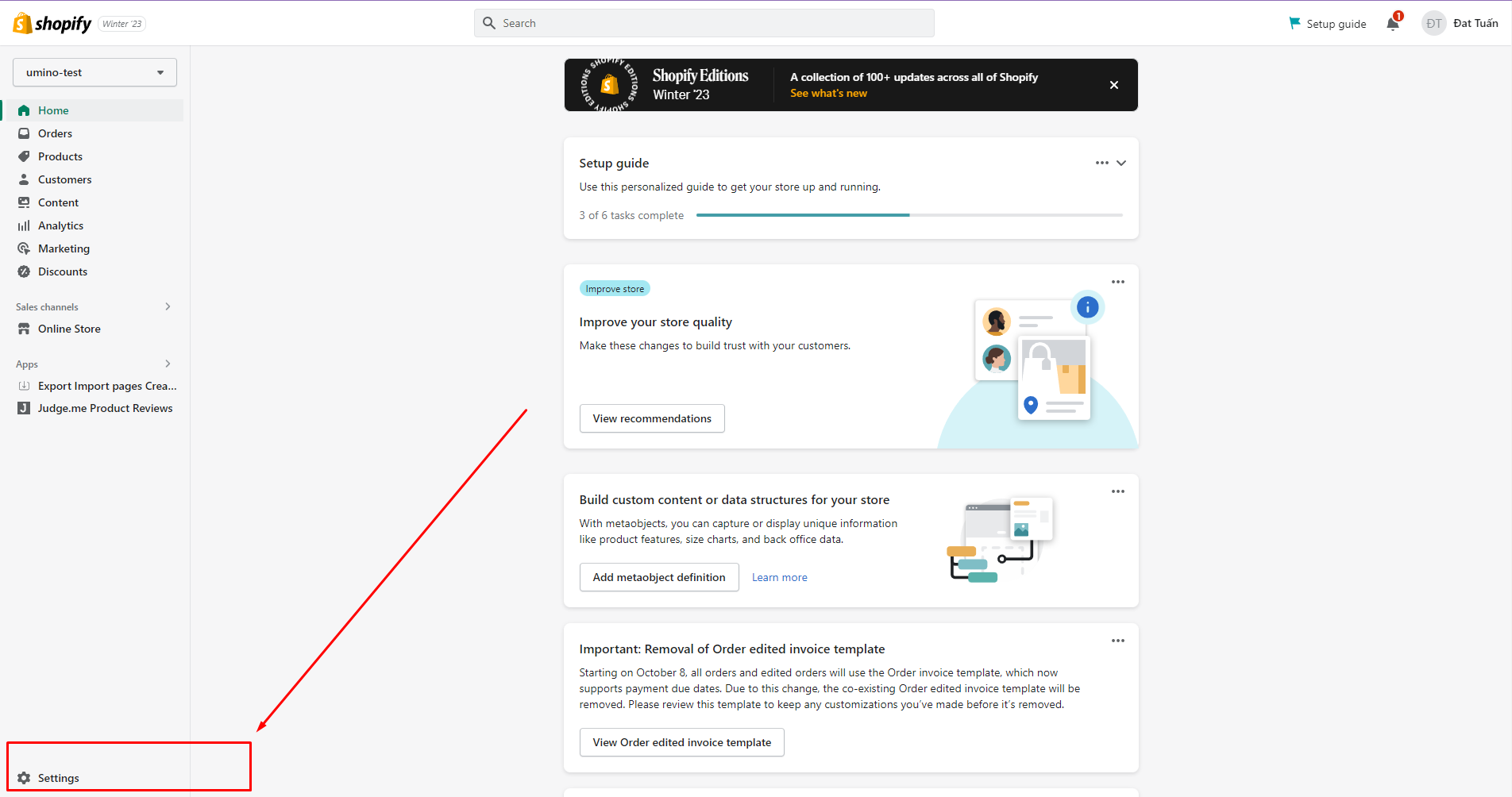Open Judge.me Product Reviews app
This screenshot has height=797, width=1512.
pyautogui.click(x=94, y=408)
